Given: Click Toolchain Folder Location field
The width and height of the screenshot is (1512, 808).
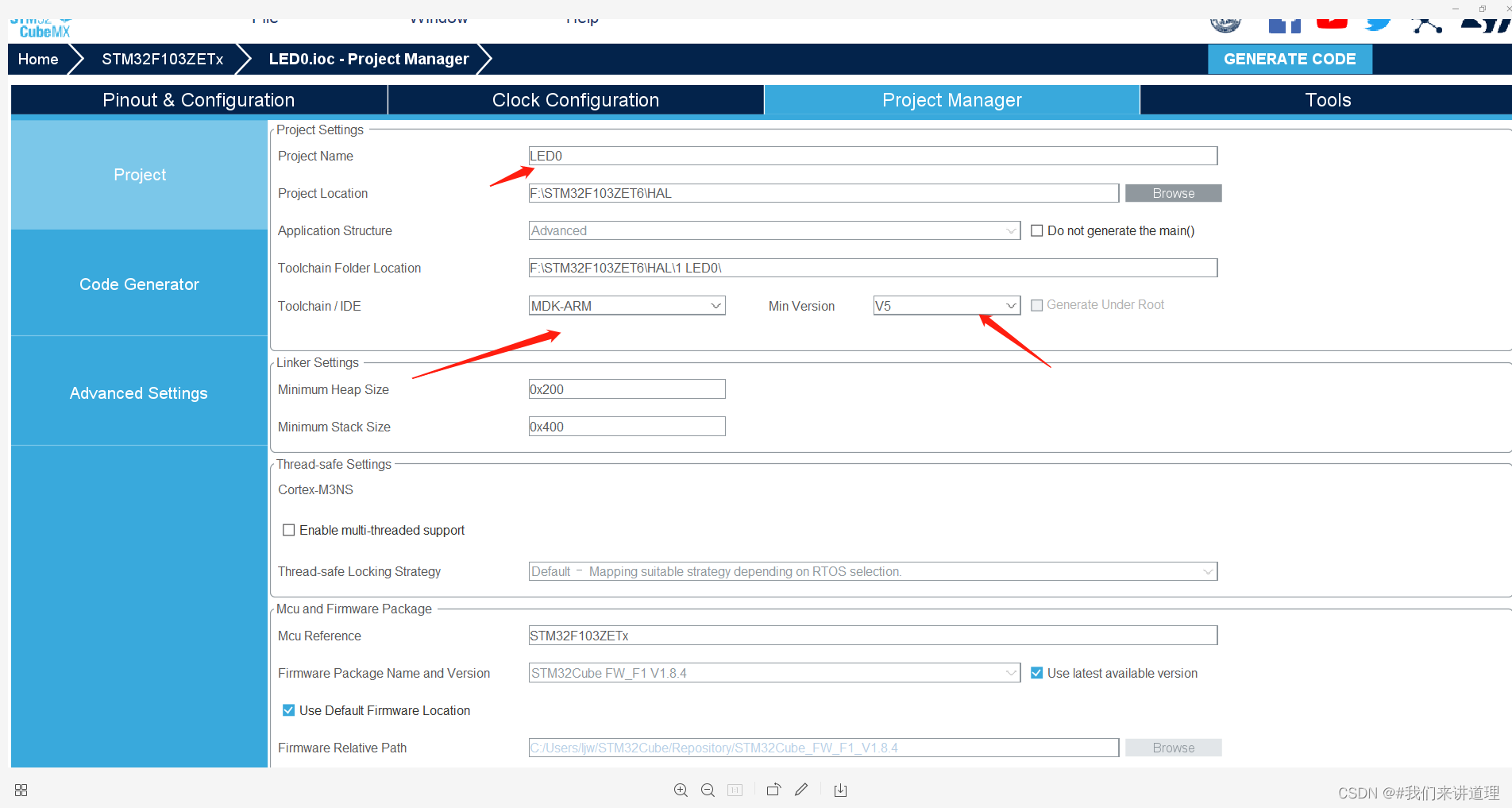Looking at the screenshot, I should coord(873,268).
